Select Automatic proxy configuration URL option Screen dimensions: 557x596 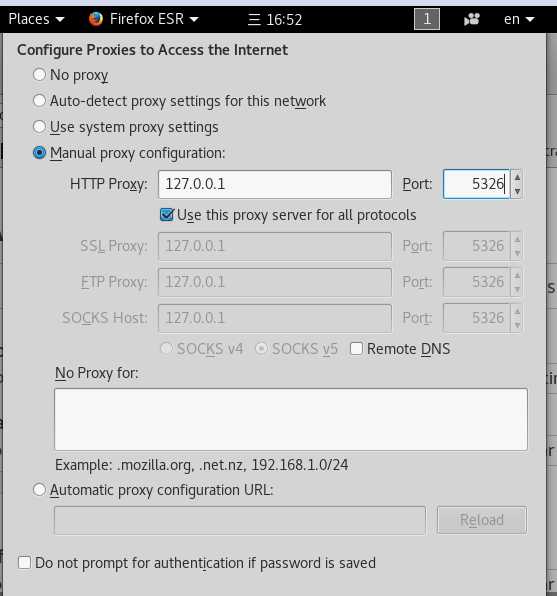(39, 490)
